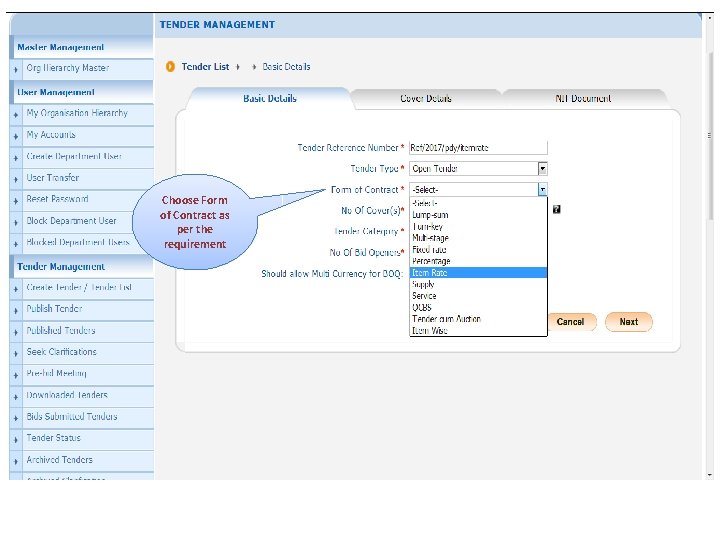The width and height of the screenshot is (720, 540).
Task: Open Org Hierarchy Master menu item
Action: tap(68, 68)
